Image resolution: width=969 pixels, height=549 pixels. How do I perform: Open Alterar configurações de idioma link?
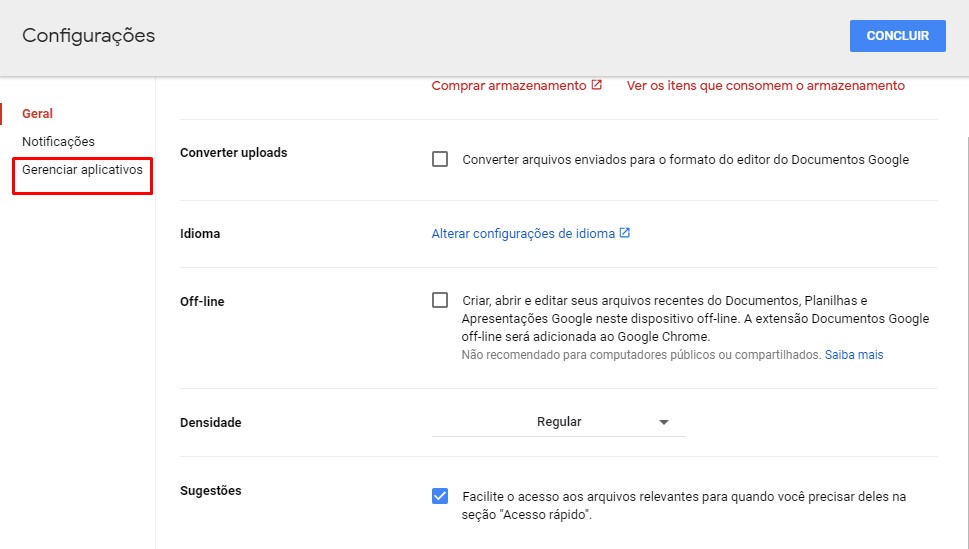[x=523, y=234]
